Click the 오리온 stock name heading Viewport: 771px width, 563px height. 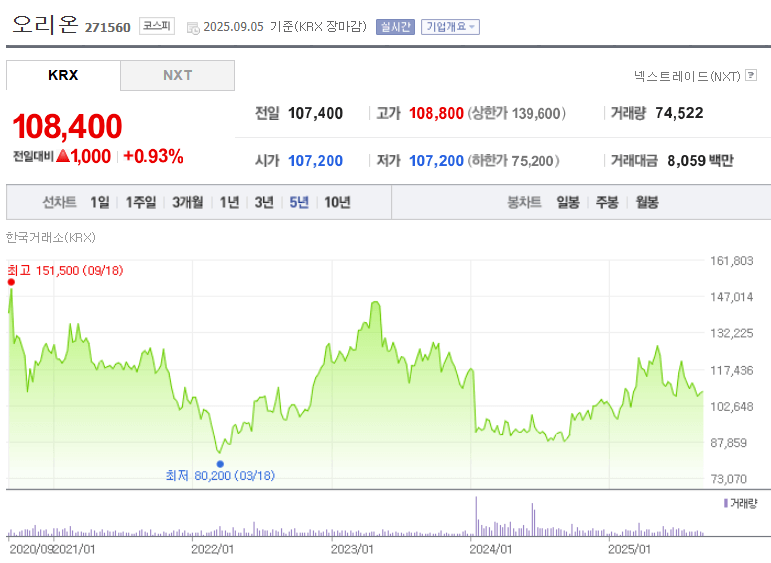[45, 24]
